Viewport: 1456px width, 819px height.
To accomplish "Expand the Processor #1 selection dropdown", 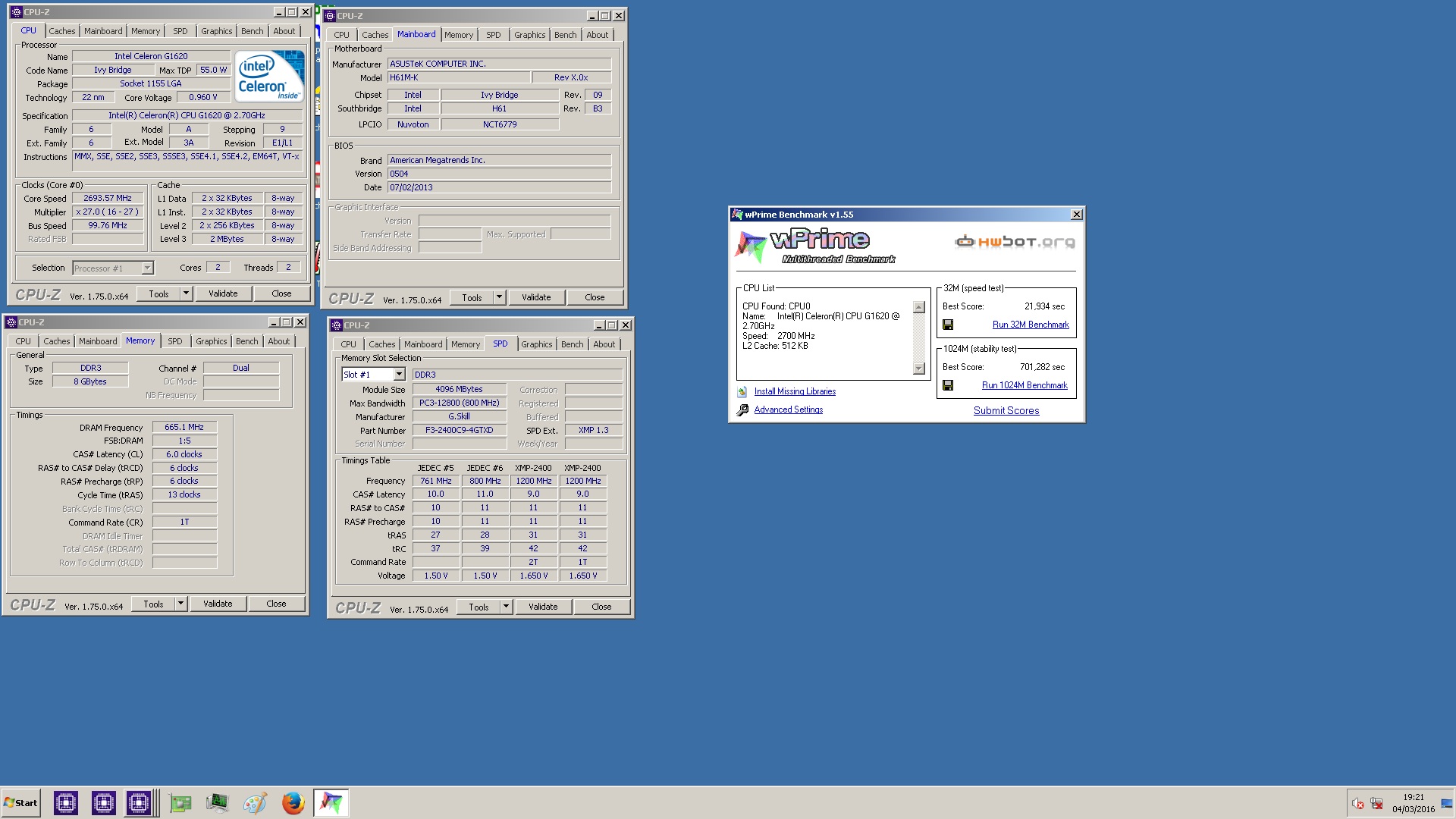I will (x=147, y=268).
